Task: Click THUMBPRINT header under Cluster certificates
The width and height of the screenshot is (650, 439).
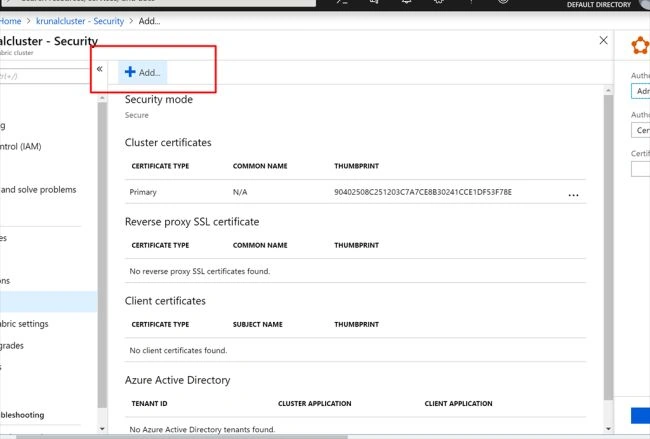Action: 357,166
